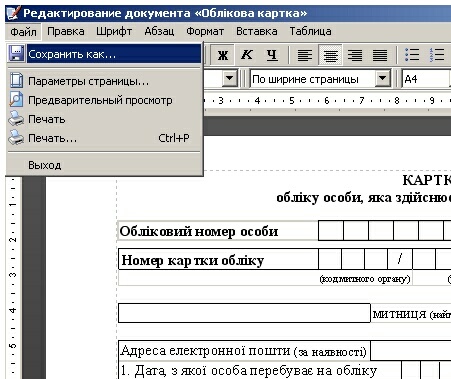The width and height of the screenshot is (451, 379).
Task: Click the print preview magnifier icon
Action: tap(16, 100)
